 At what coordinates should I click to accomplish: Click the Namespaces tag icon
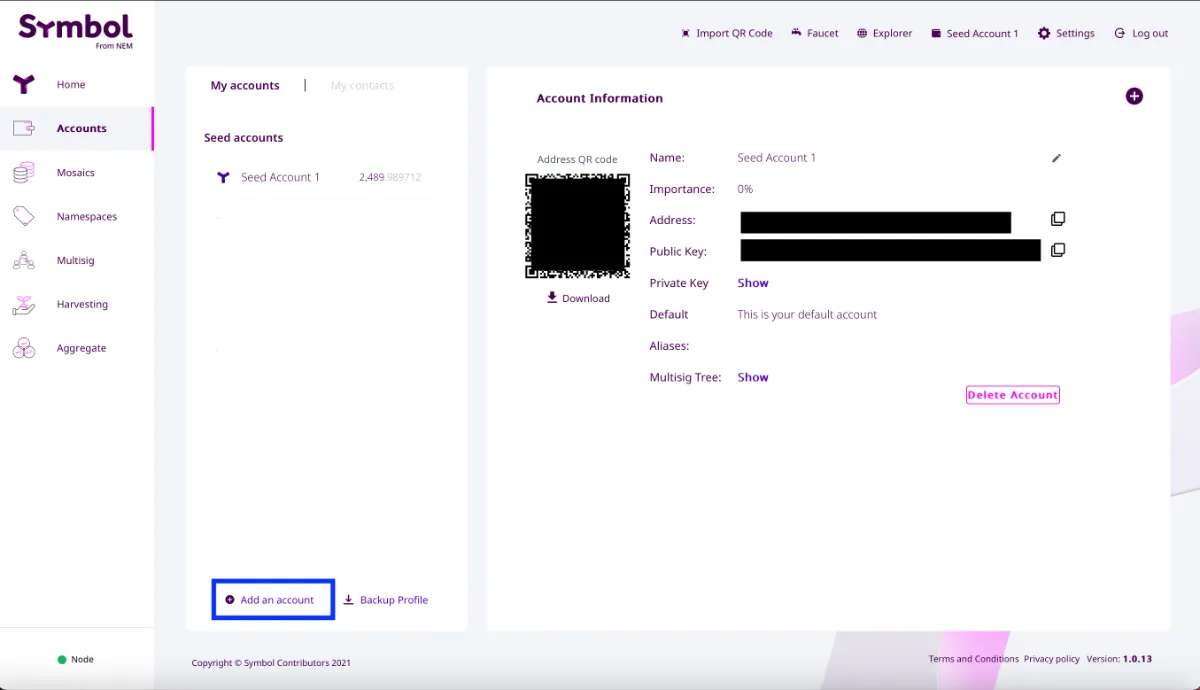click(x=23, y=216)
